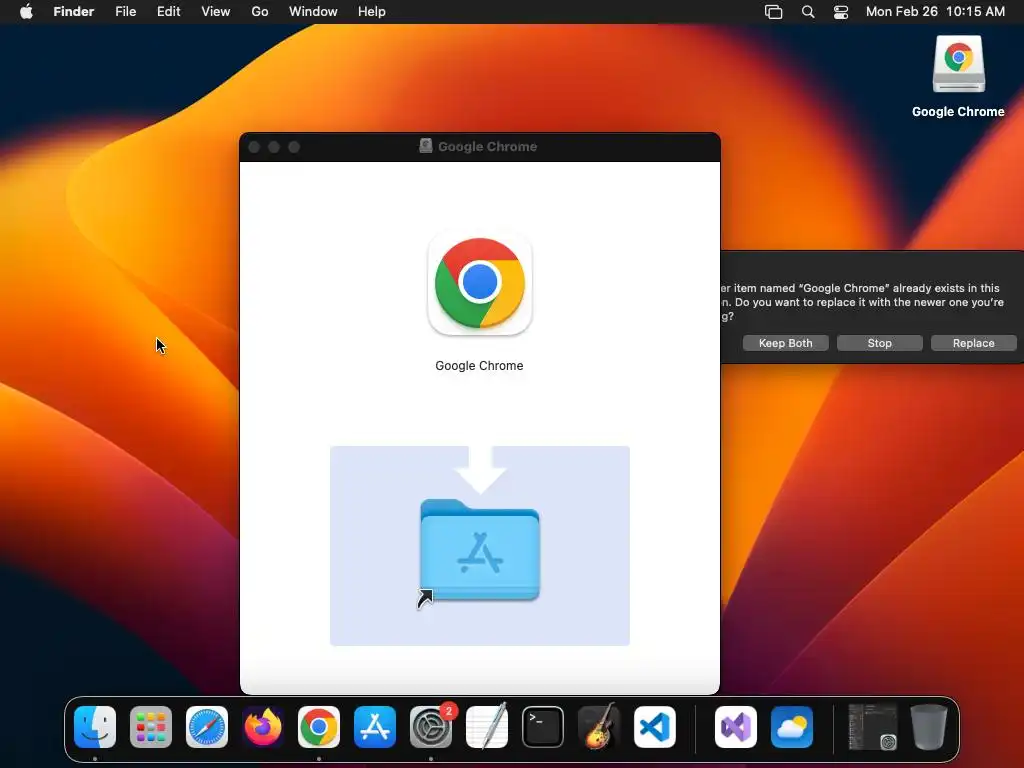
Task: Select the Google Chrome disk image on desktop
Action: click(958, 64)
